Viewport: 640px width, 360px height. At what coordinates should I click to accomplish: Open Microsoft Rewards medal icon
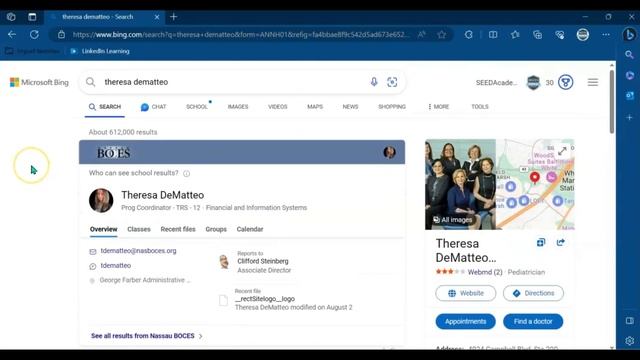(x=566, y=82)
